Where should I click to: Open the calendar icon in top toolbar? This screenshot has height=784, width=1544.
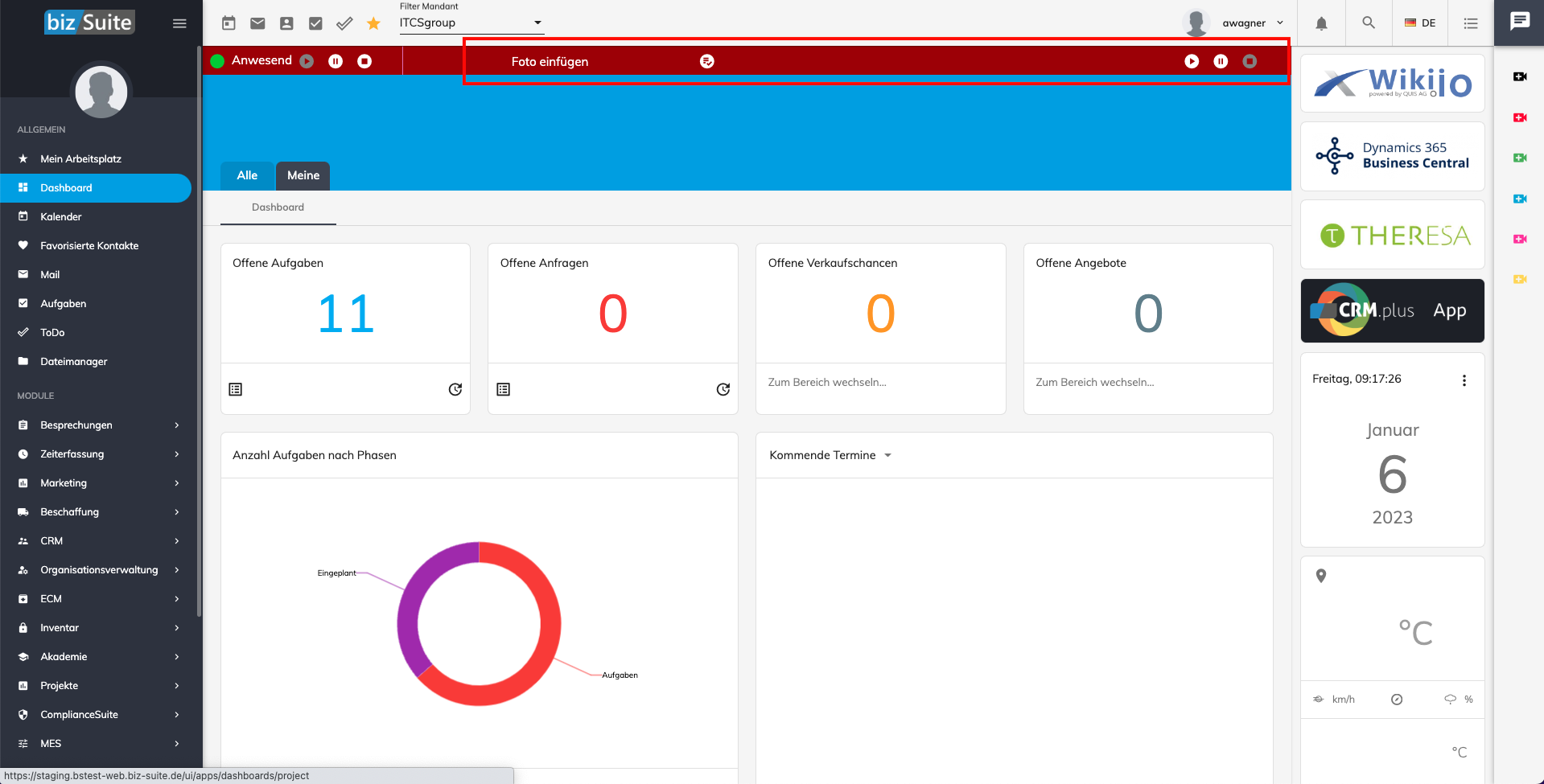coord(229,23)
